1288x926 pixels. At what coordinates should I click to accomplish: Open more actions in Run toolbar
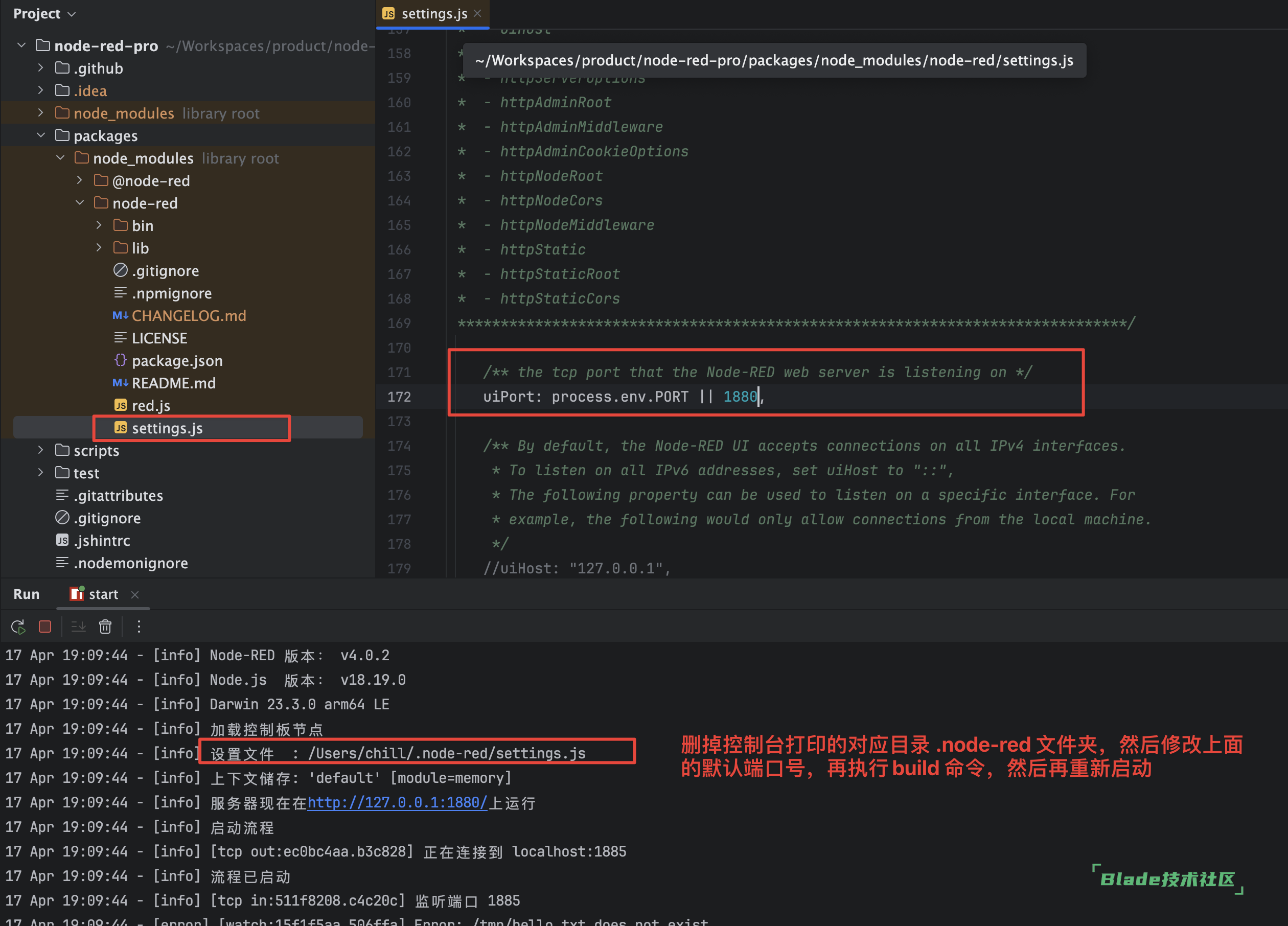pos(139,626)
